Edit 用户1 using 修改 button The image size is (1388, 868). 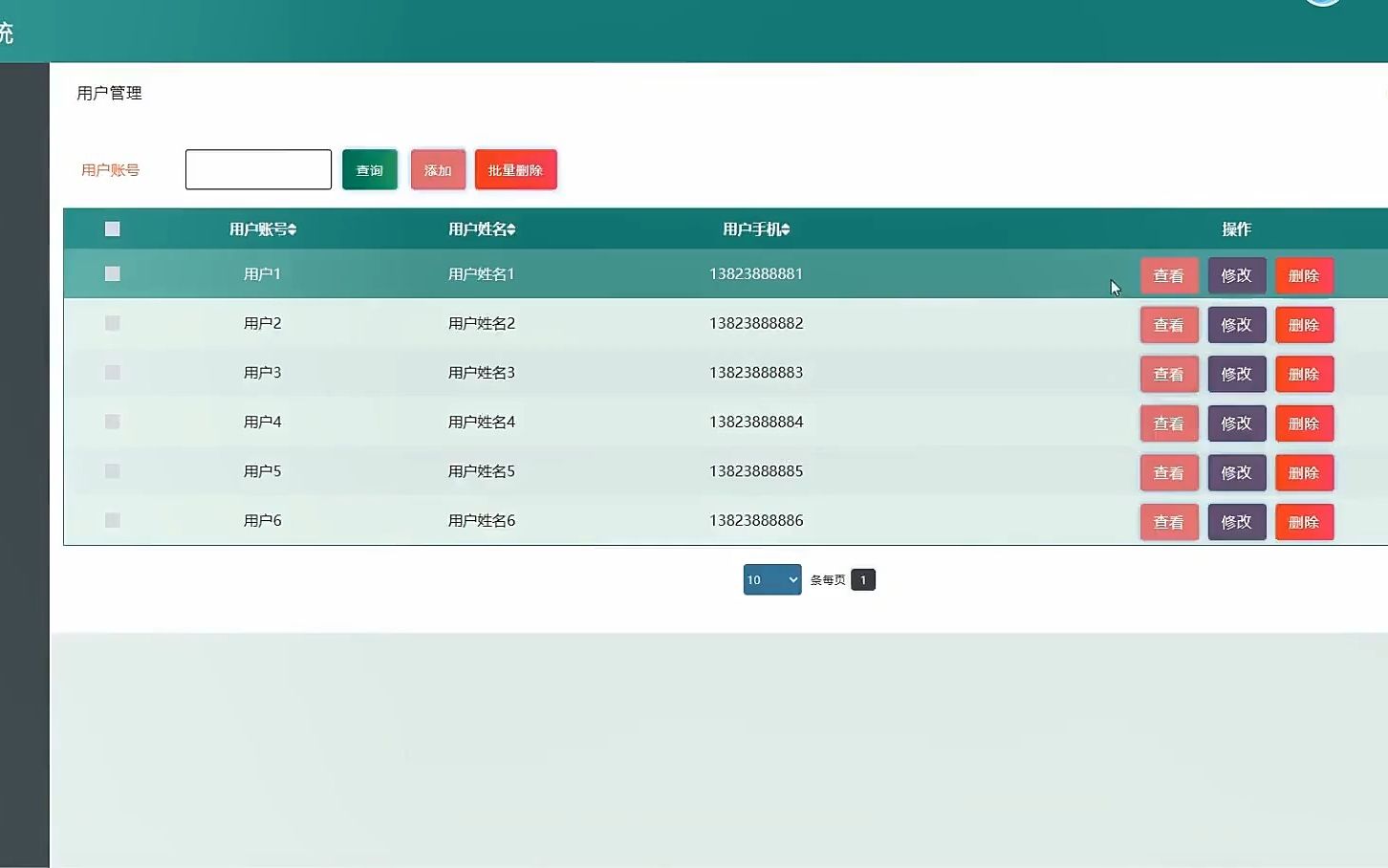[x=1237, y=275]
